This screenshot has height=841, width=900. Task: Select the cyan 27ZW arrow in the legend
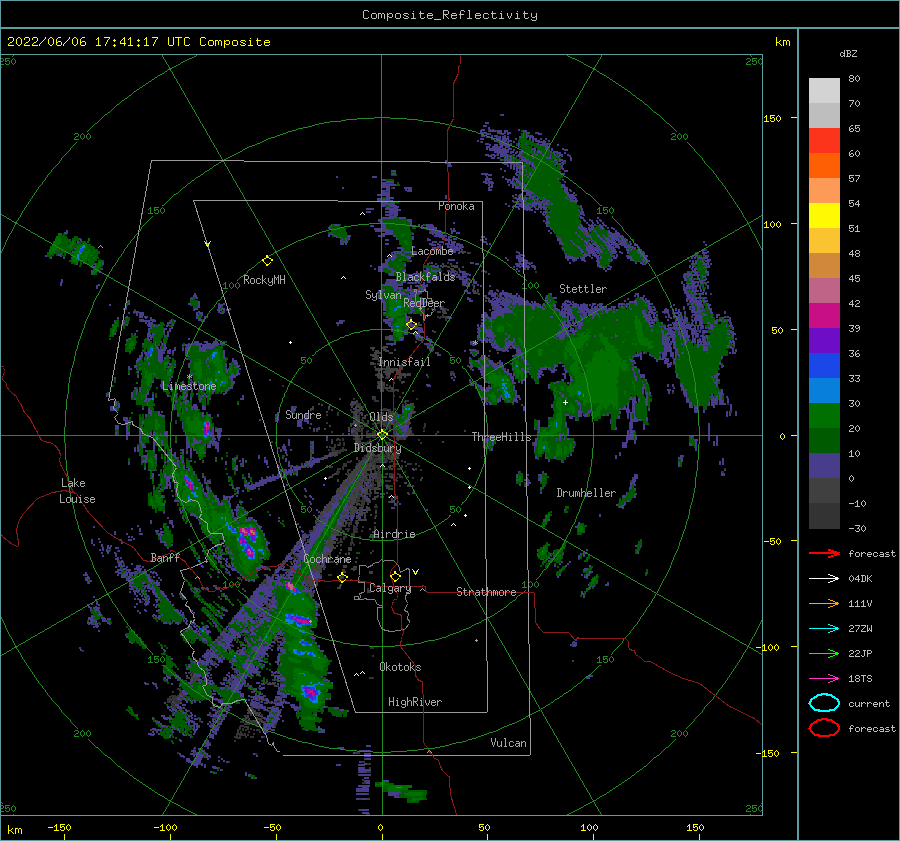824,629
